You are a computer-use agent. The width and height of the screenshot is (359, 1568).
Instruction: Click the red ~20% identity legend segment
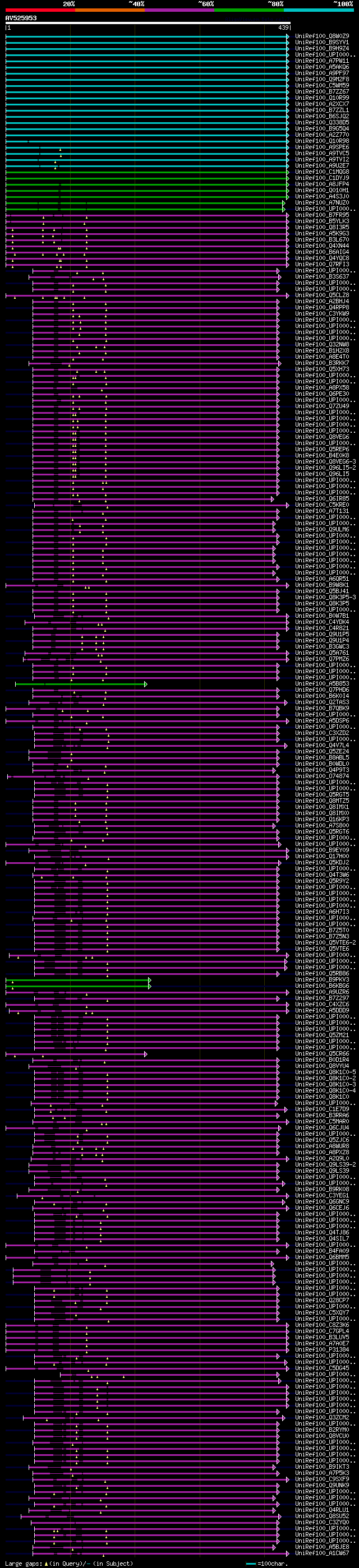point(40,10)
